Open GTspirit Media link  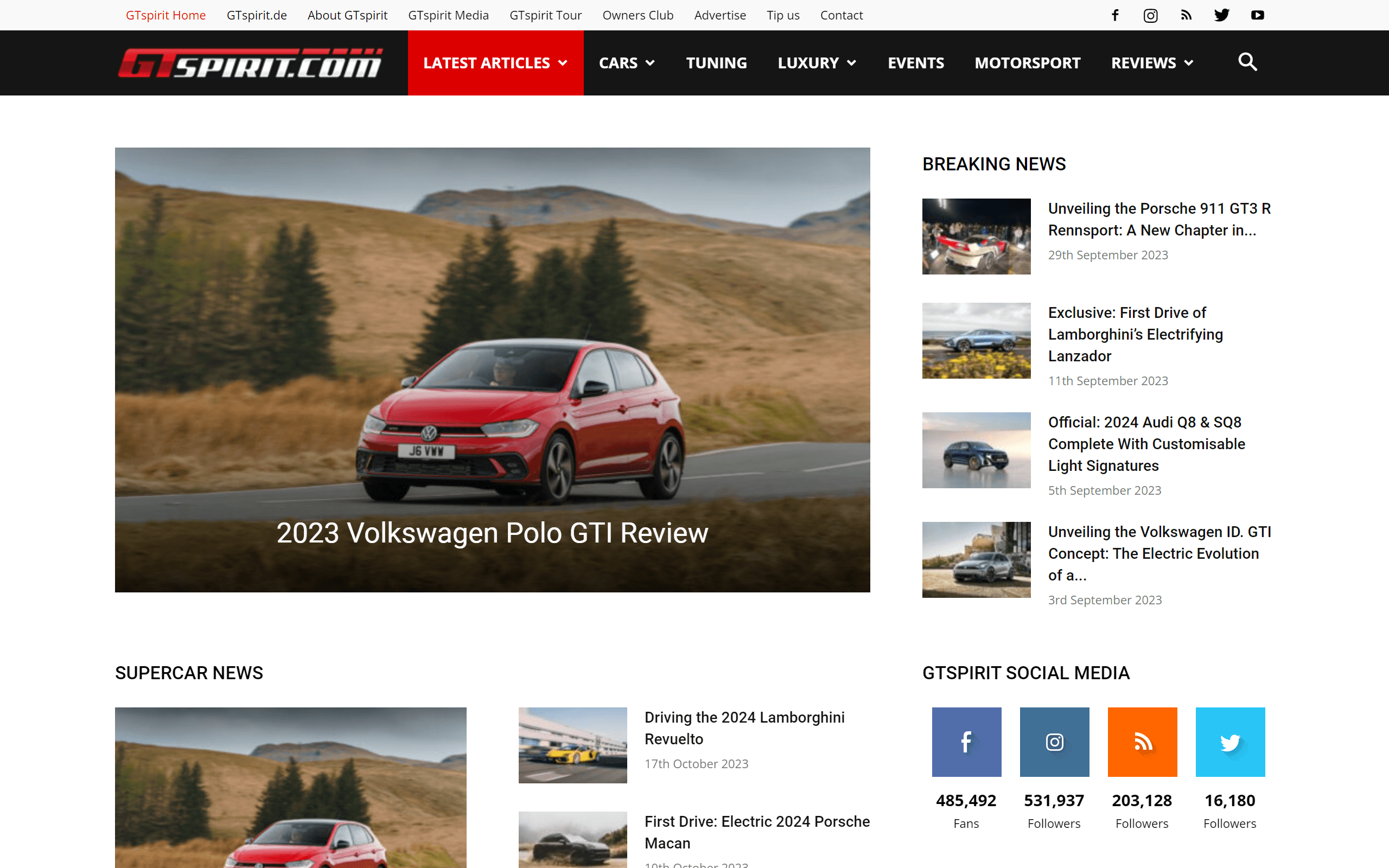pyautogui.click(x=448, y=15)
